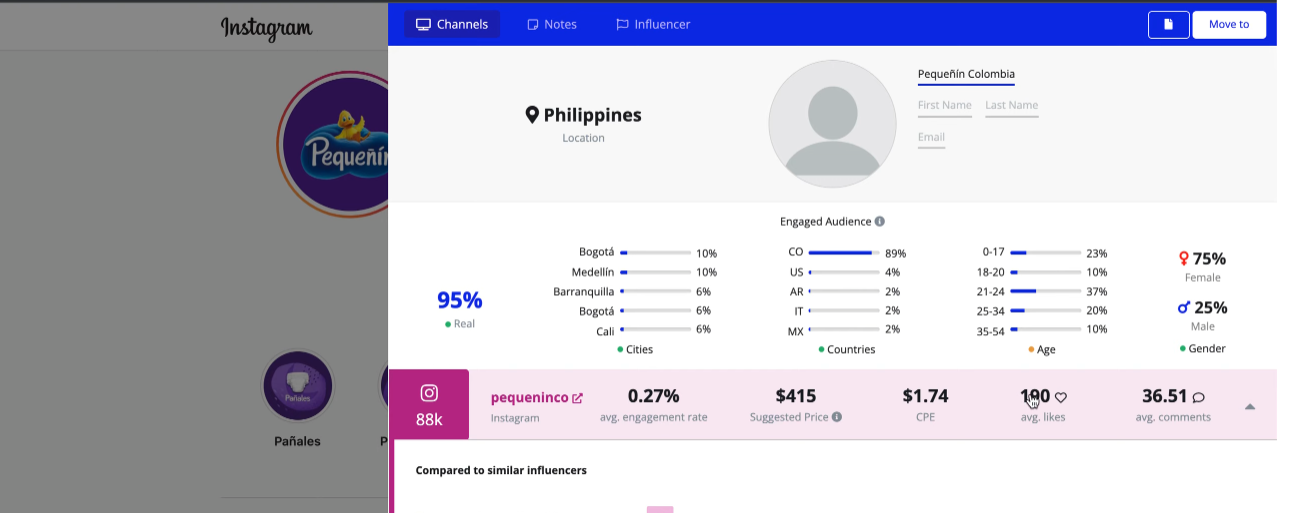Click the flag icon in Influencer tab
This screenshot has width=1295, height=513.
coord(622,24)
